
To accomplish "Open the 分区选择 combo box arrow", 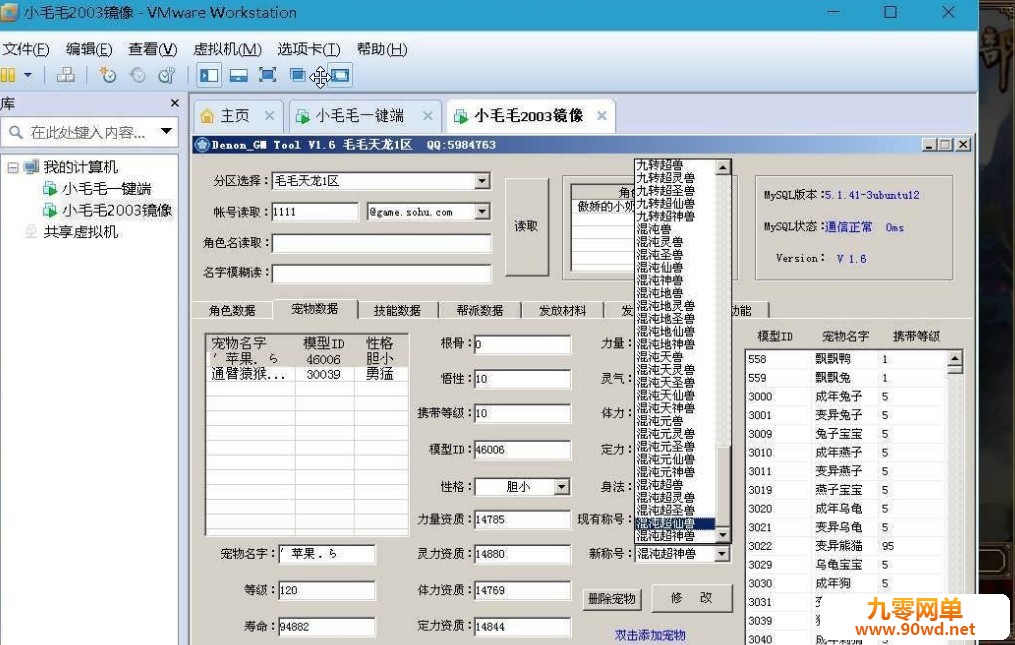I will coord(482,181).
